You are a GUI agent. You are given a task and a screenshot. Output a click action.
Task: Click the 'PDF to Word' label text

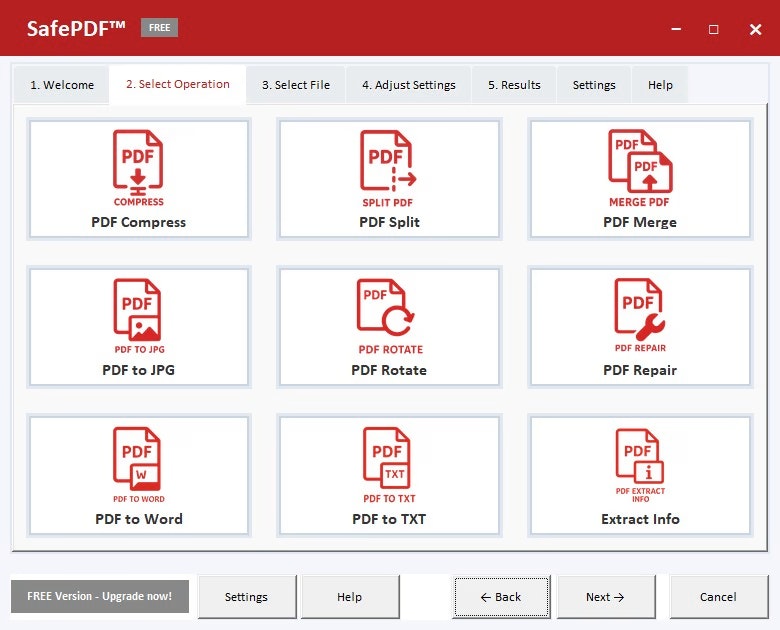tap(139, 519)
